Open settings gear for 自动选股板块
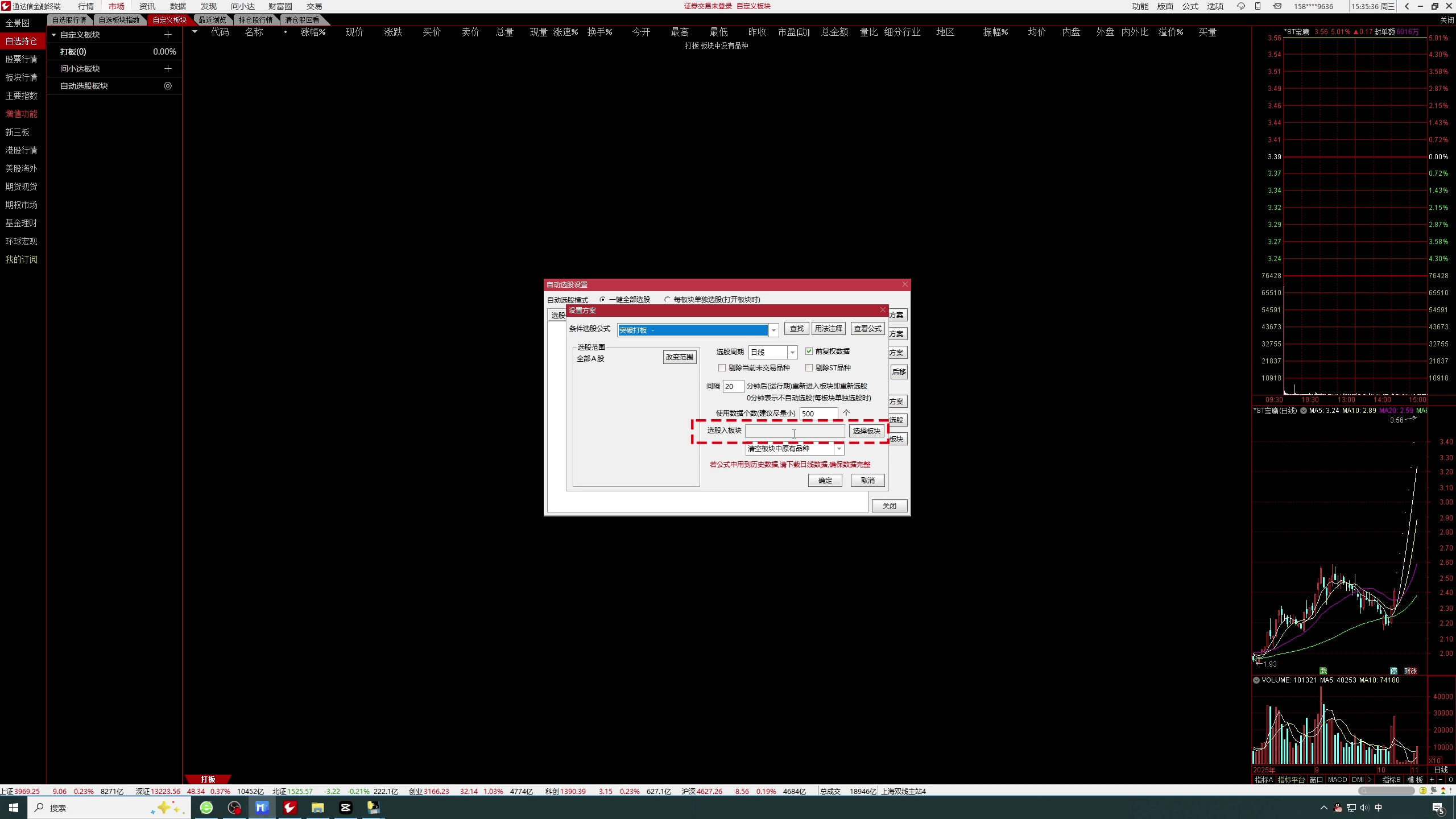1456x819 pixels. 168,86
